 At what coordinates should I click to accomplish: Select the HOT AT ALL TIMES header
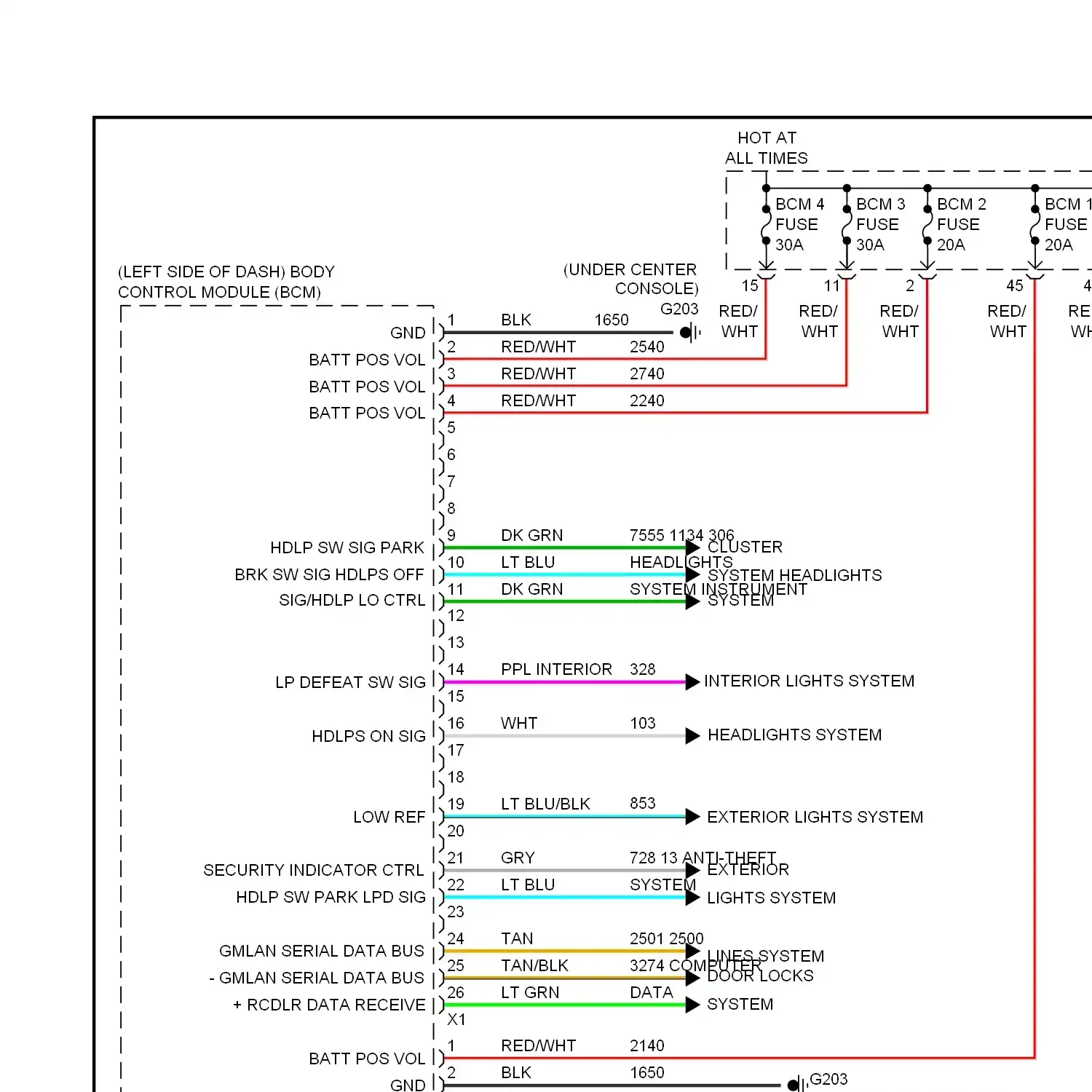pyautogui.click(x=767, y=148)
